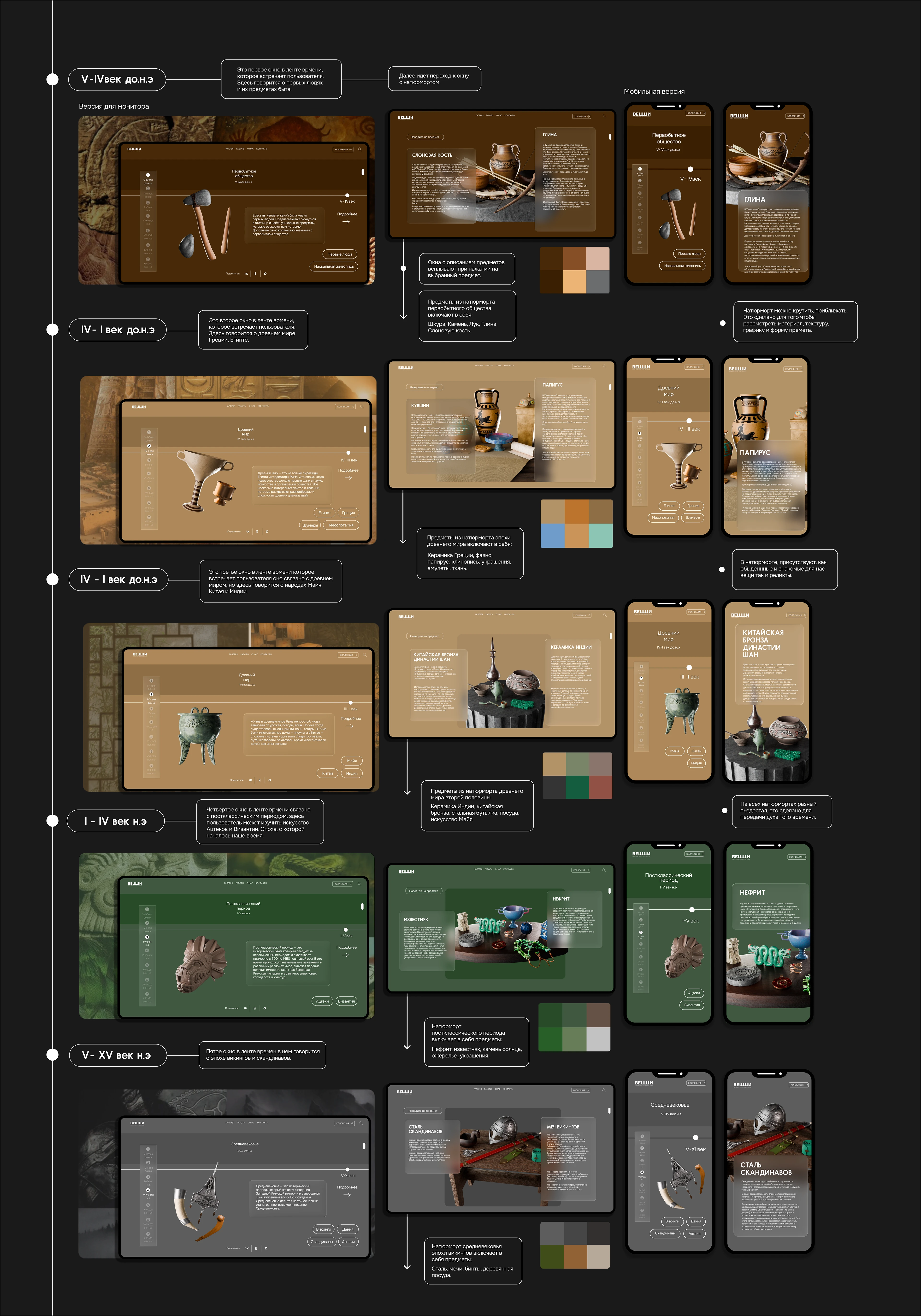This screenshot has width=921, height=1316.
Task: Open РАБОТЫ menu on Первобытное общество monitor
Action: tap(241, 149)
